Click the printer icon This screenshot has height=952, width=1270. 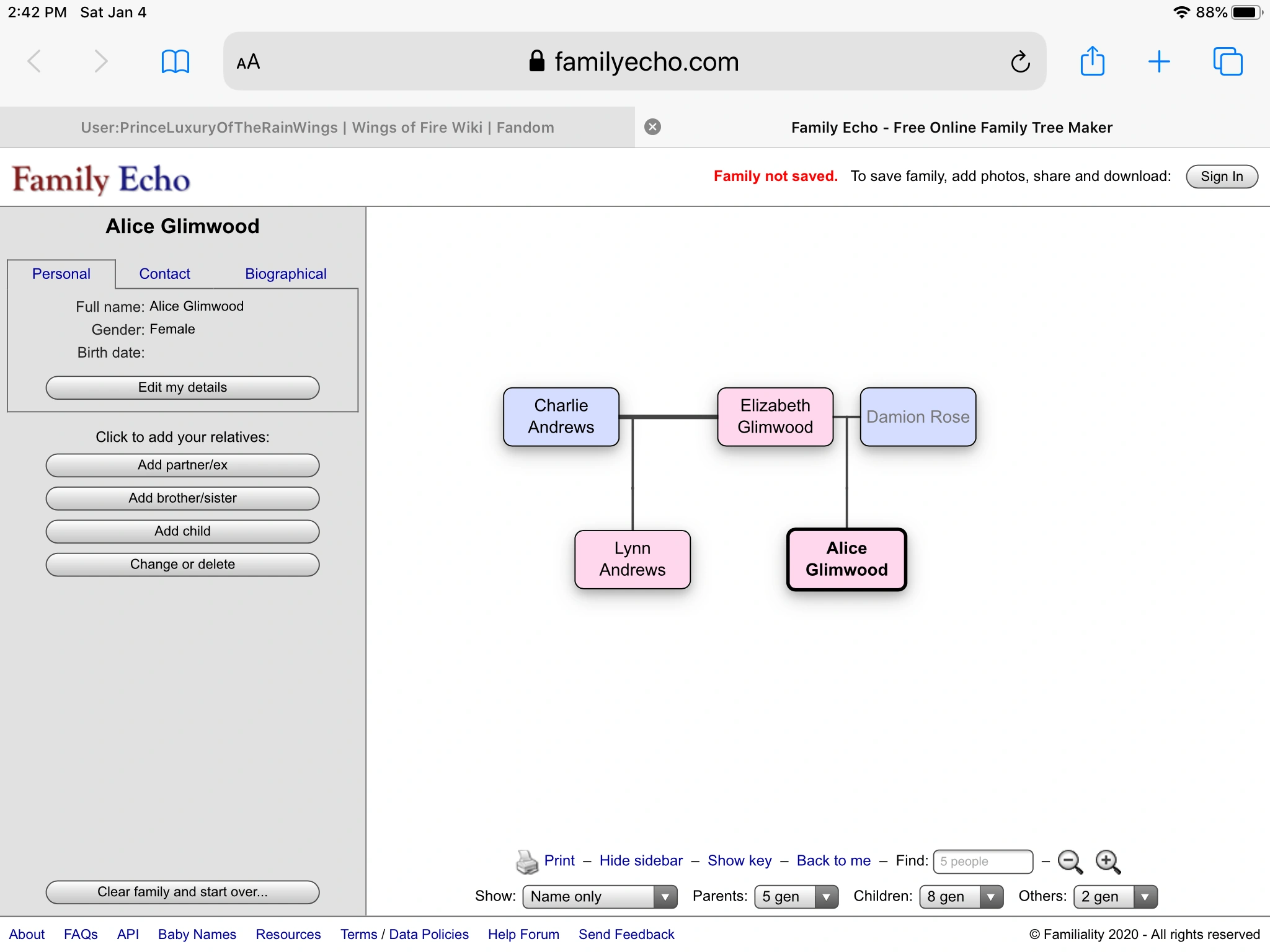coord(527,862)
